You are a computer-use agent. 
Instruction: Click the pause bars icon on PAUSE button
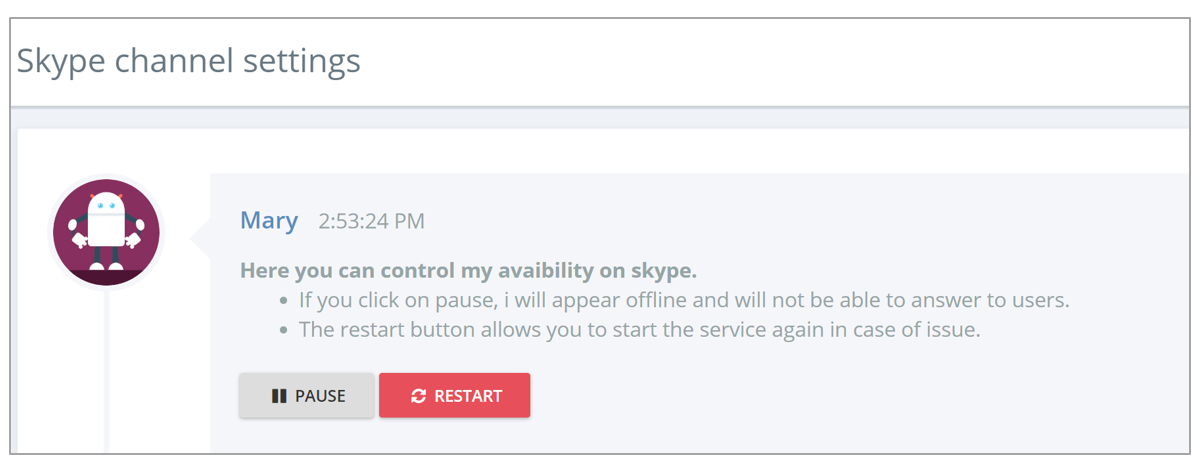pos(279,396)
